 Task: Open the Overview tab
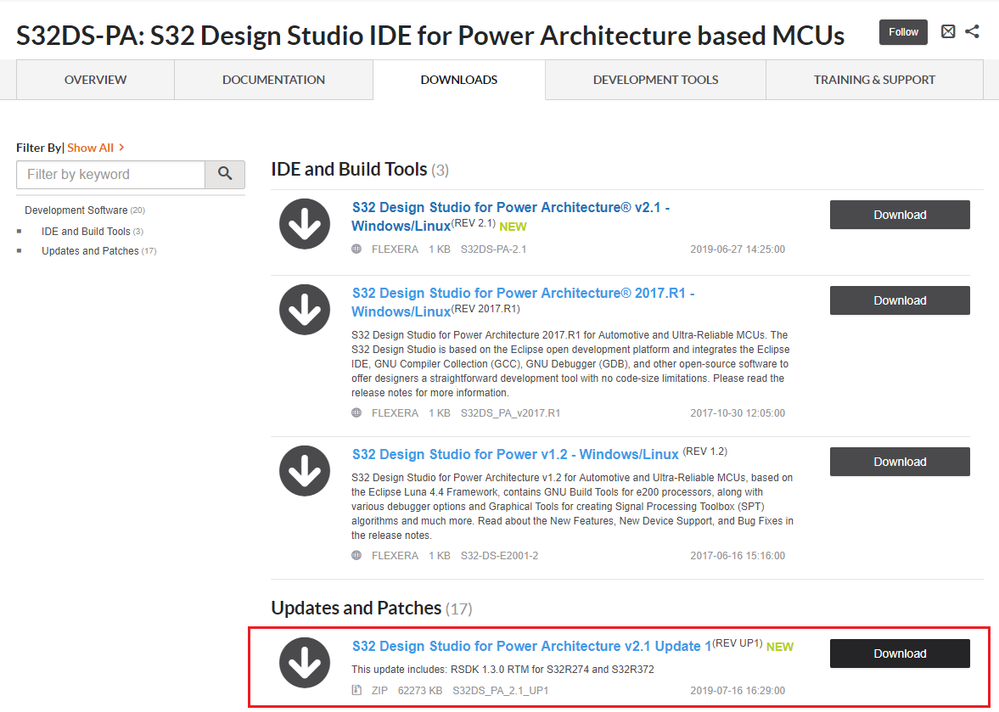coord(96,80)
